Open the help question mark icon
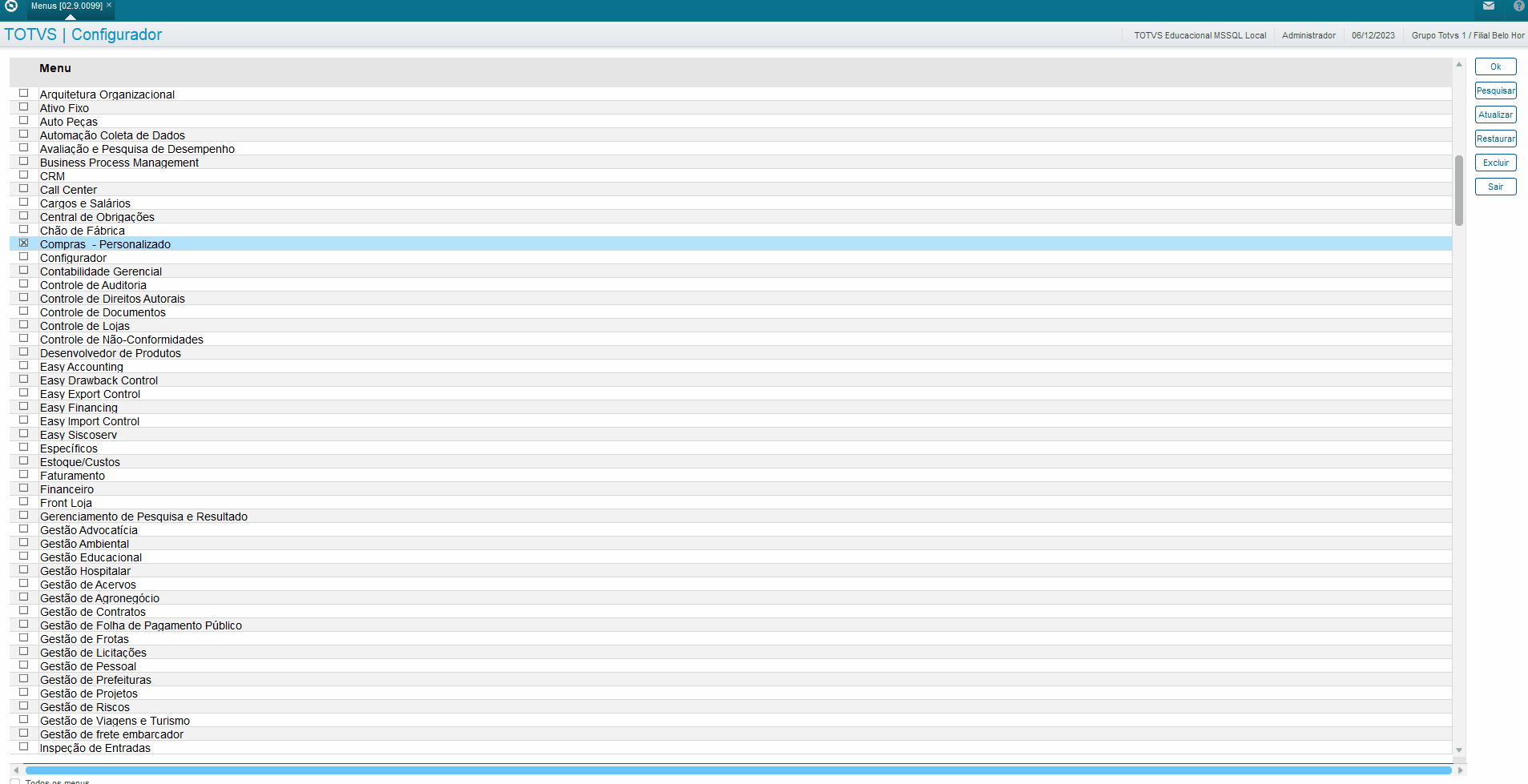 tap(1519, 6)
